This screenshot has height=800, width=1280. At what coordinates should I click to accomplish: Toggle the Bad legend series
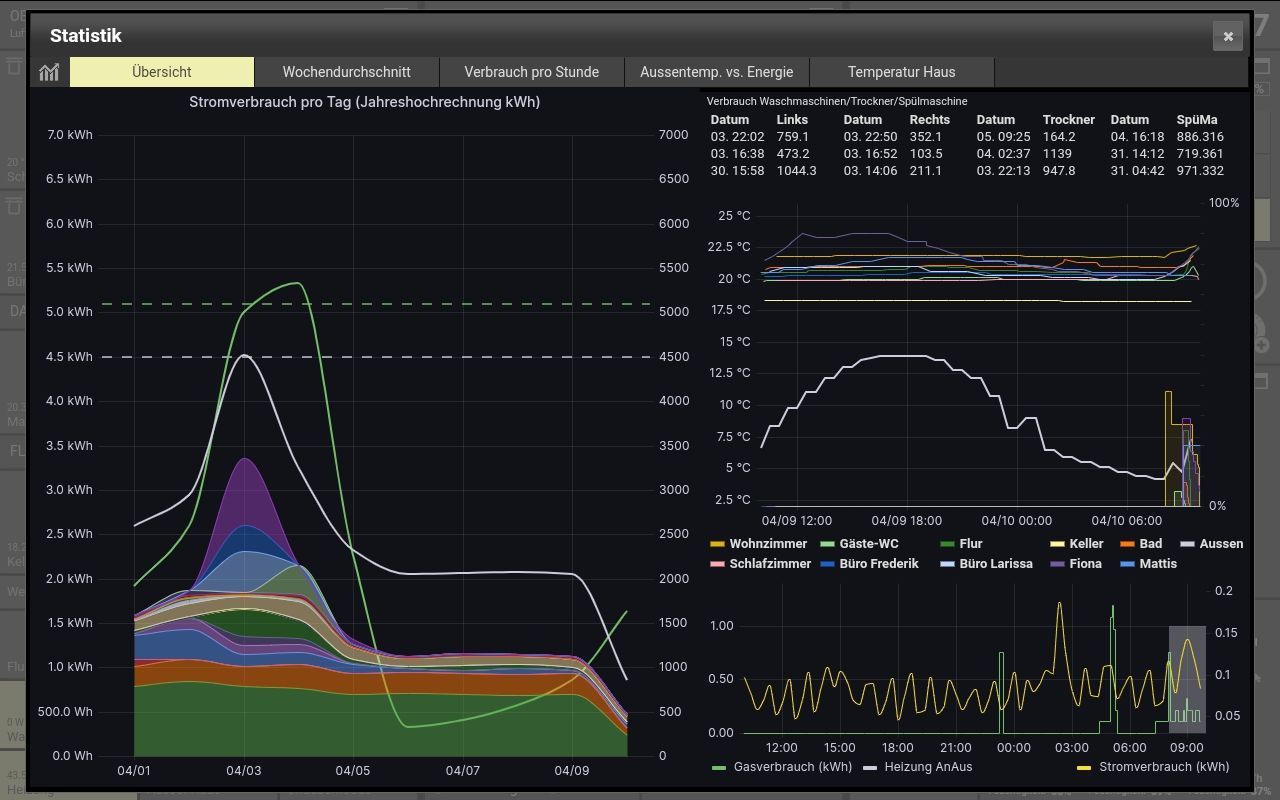(x=1151, y=544)
